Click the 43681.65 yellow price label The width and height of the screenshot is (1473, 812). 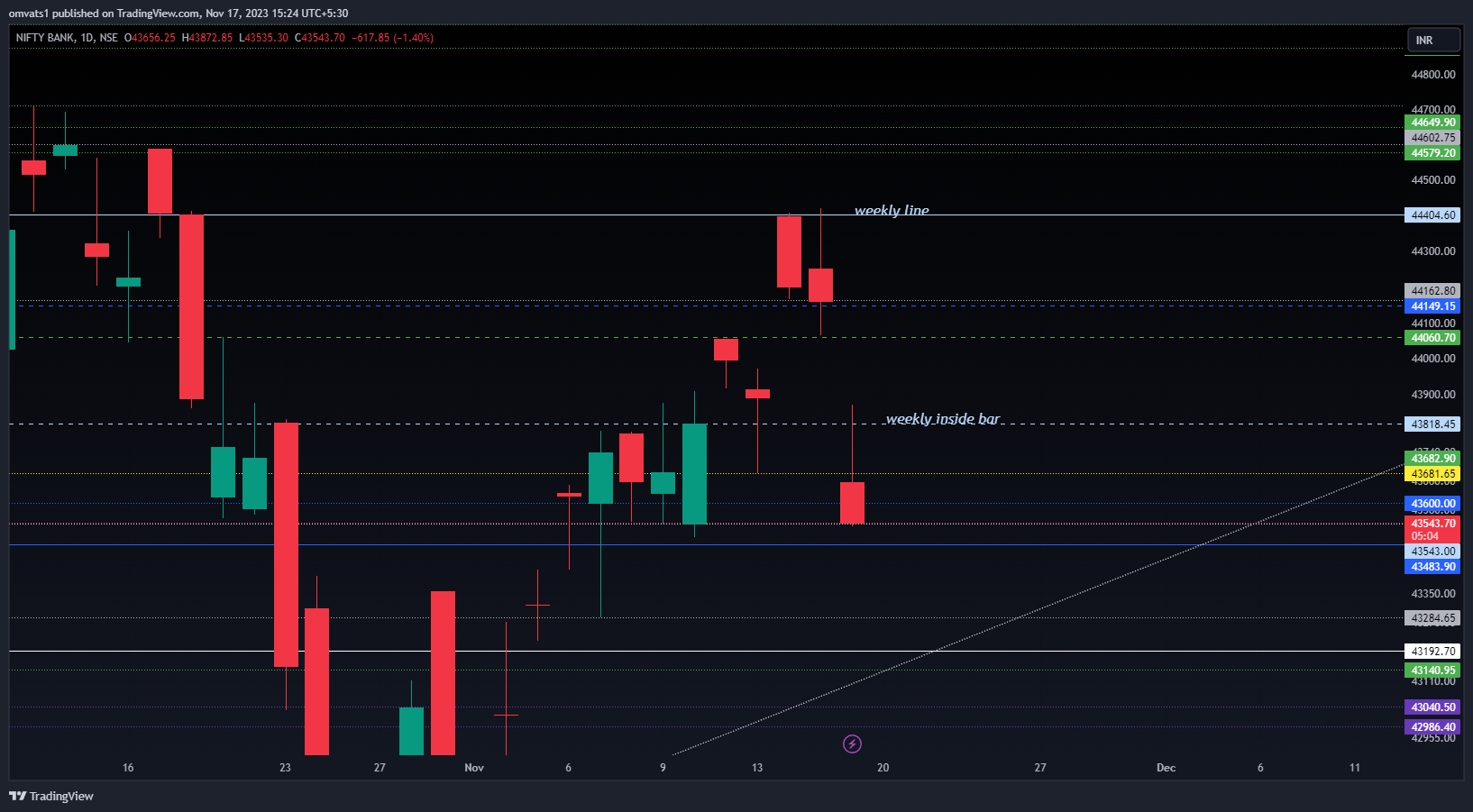tap(1432, 474)
